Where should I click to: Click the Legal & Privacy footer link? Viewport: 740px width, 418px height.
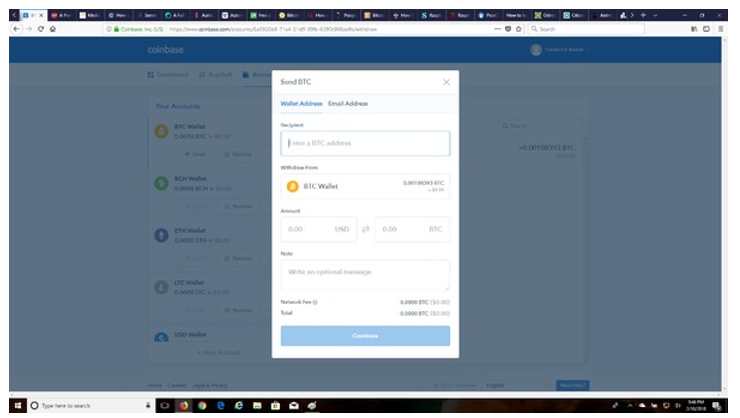click(210, 385)
